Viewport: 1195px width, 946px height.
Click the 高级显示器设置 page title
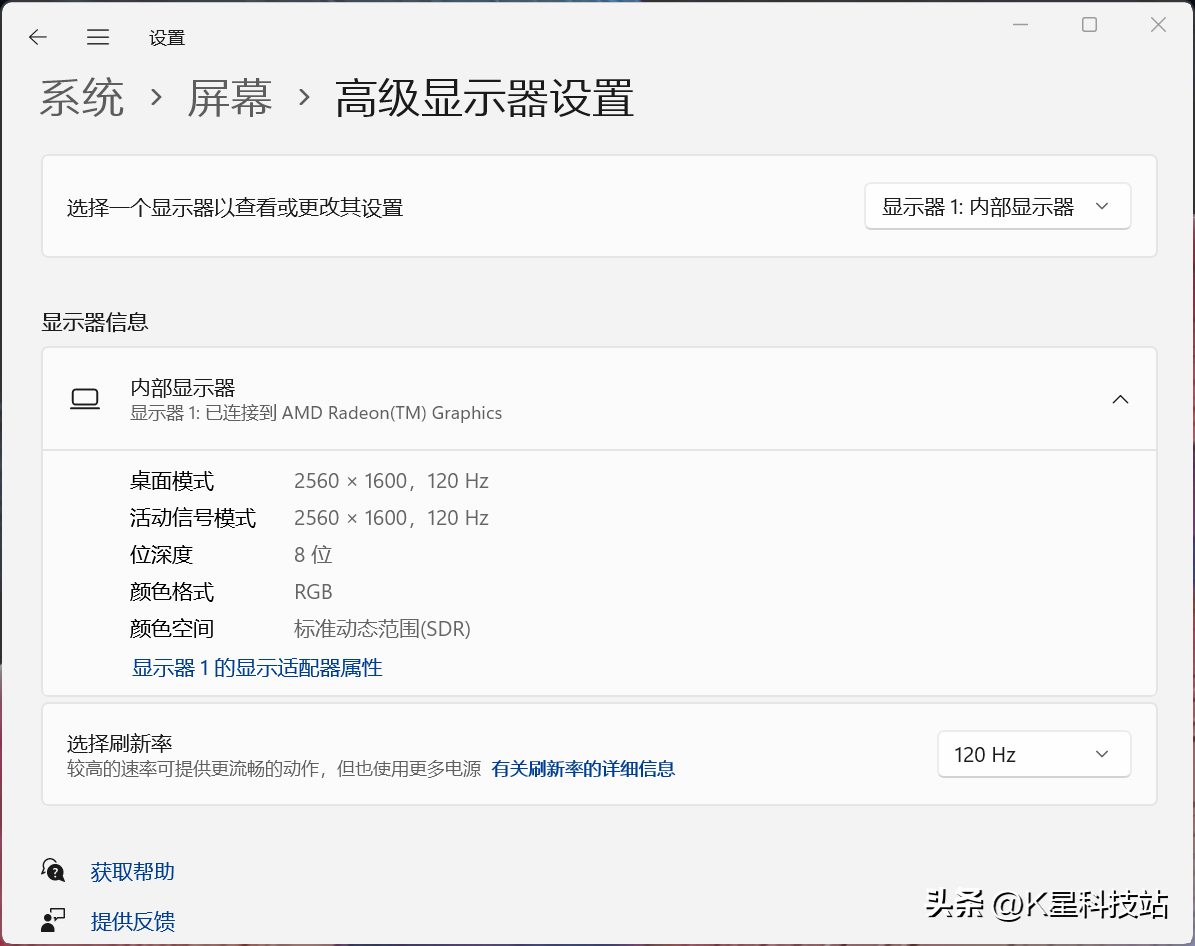pyautogui.click(x=484, y=98)
